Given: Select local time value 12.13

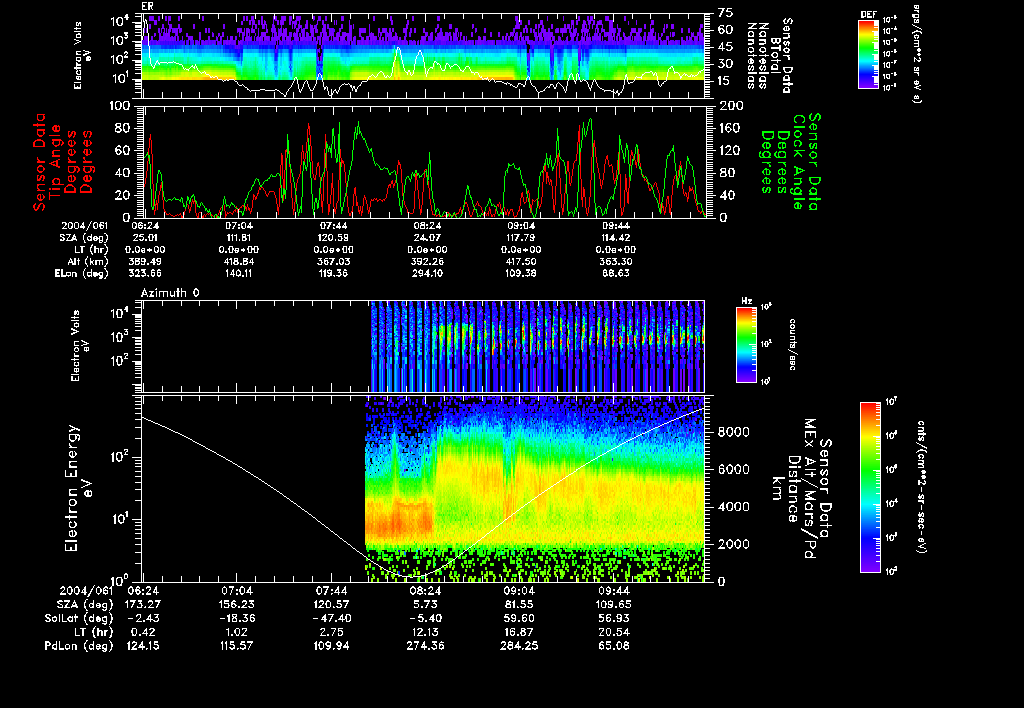Looking at the screenshot, I should coord(426,632).
